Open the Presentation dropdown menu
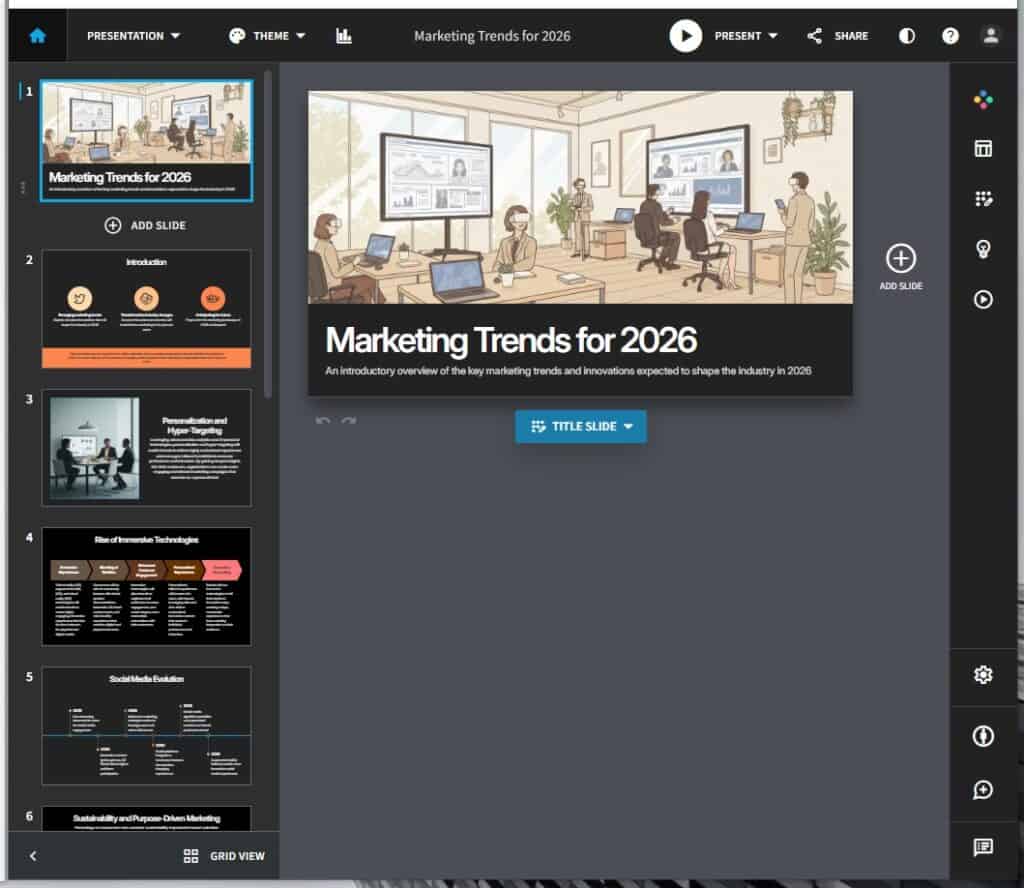Screen dimensions: 1024x888 coord(133,36)
